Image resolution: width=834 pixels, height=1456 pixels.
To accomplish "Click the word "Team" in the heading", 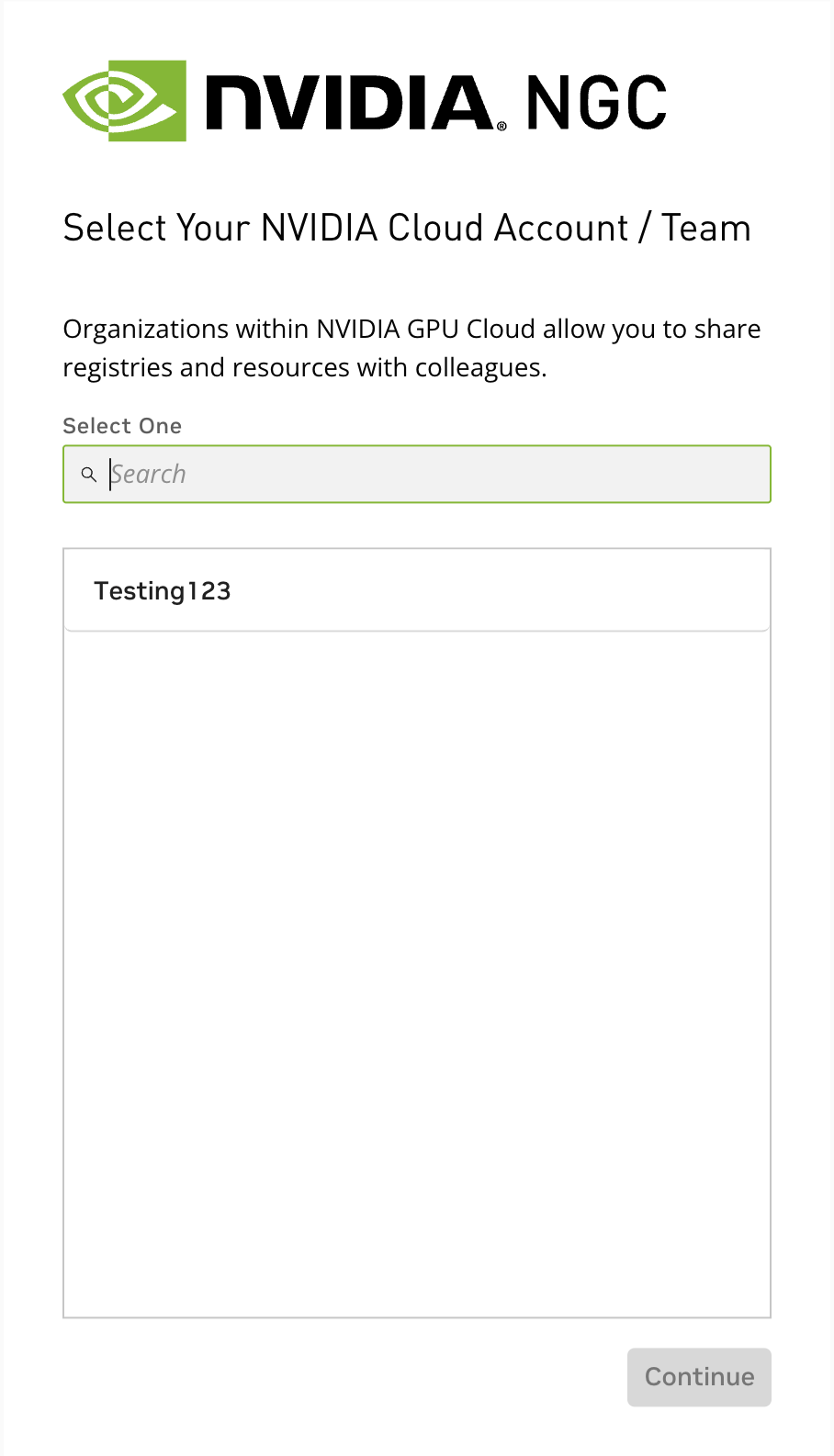I will pyautogui.click(x=706, y=228).
